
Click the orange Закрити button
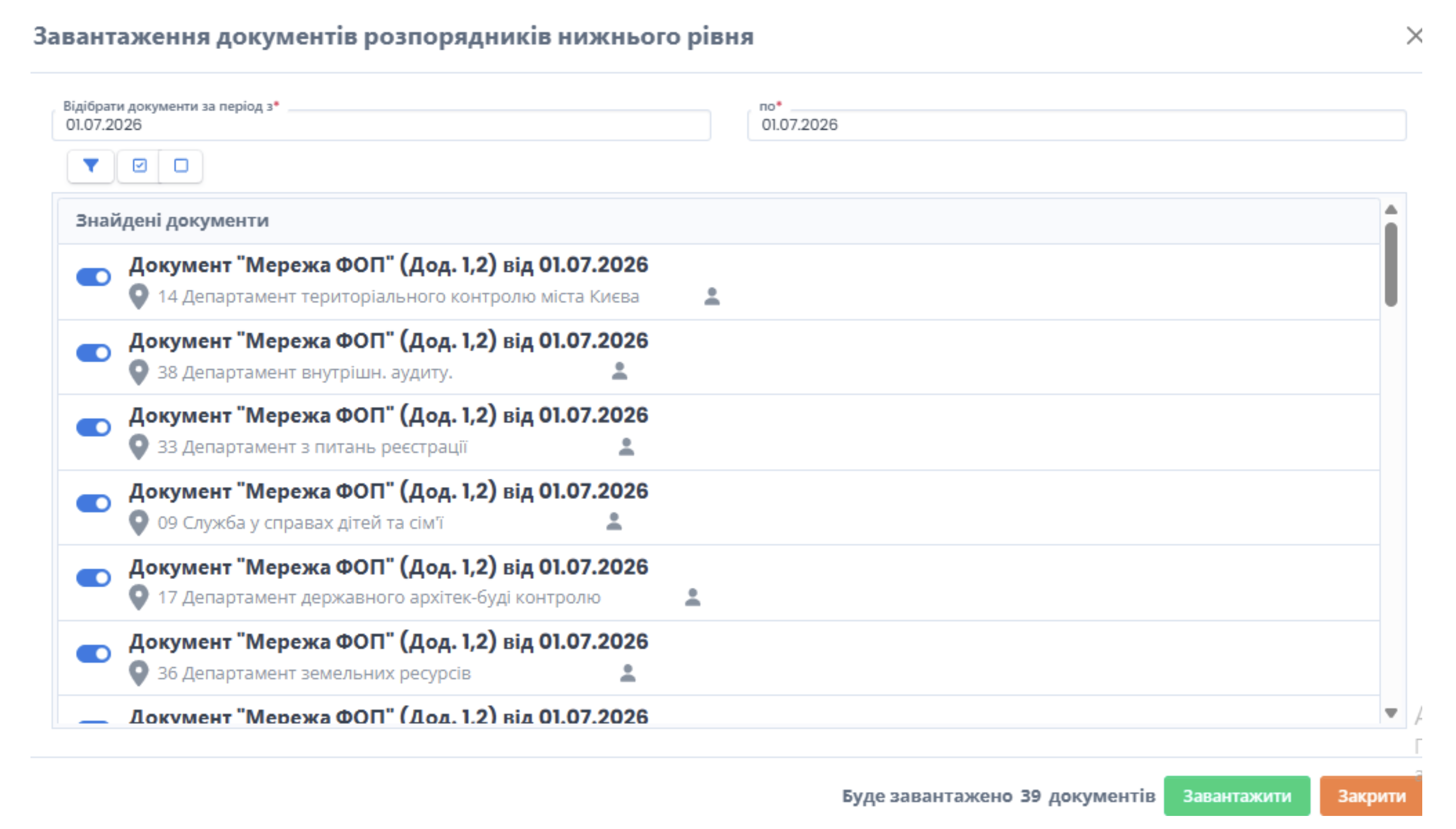point(1371,796)
